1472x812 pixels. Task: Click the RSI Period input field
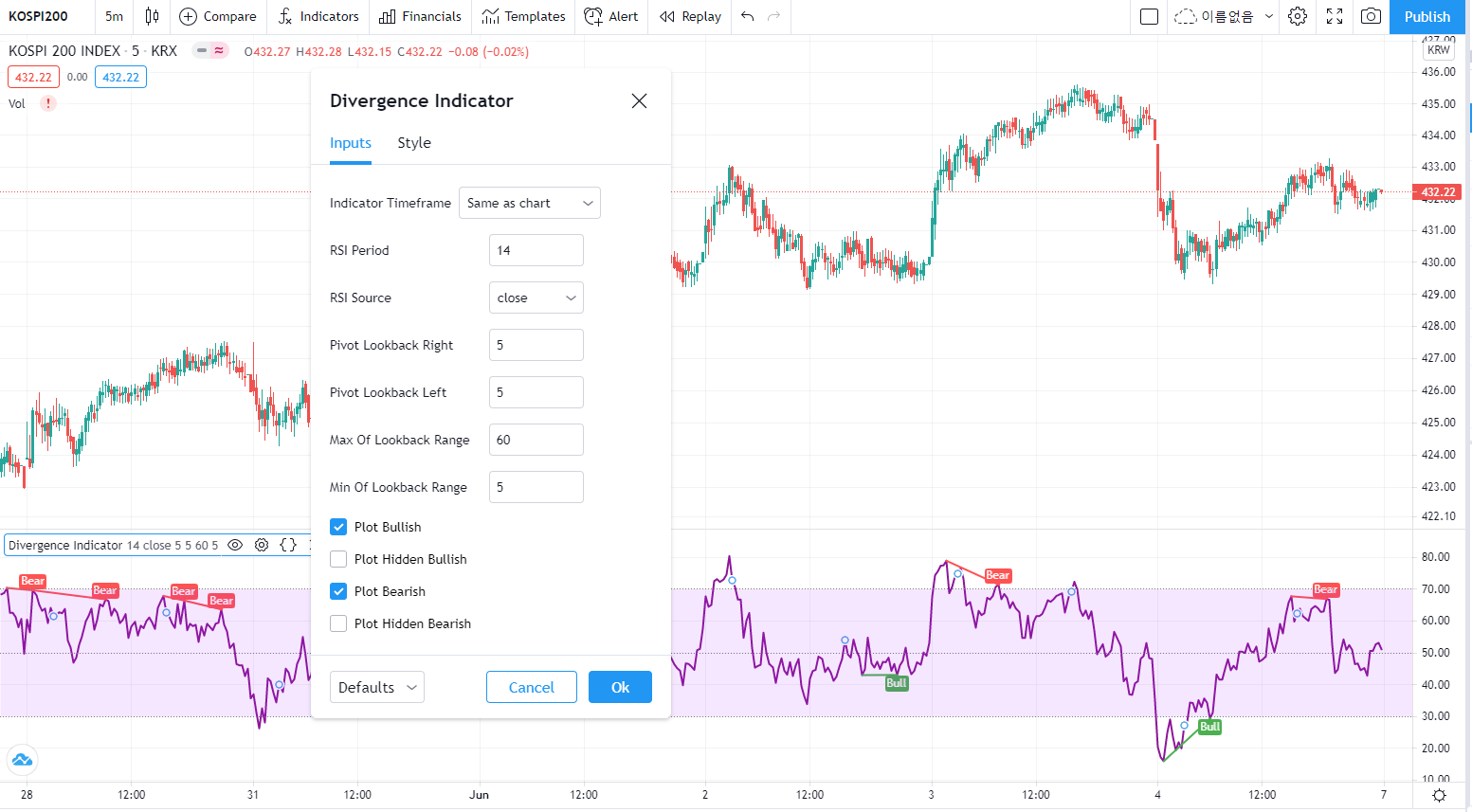click(536, 250)
